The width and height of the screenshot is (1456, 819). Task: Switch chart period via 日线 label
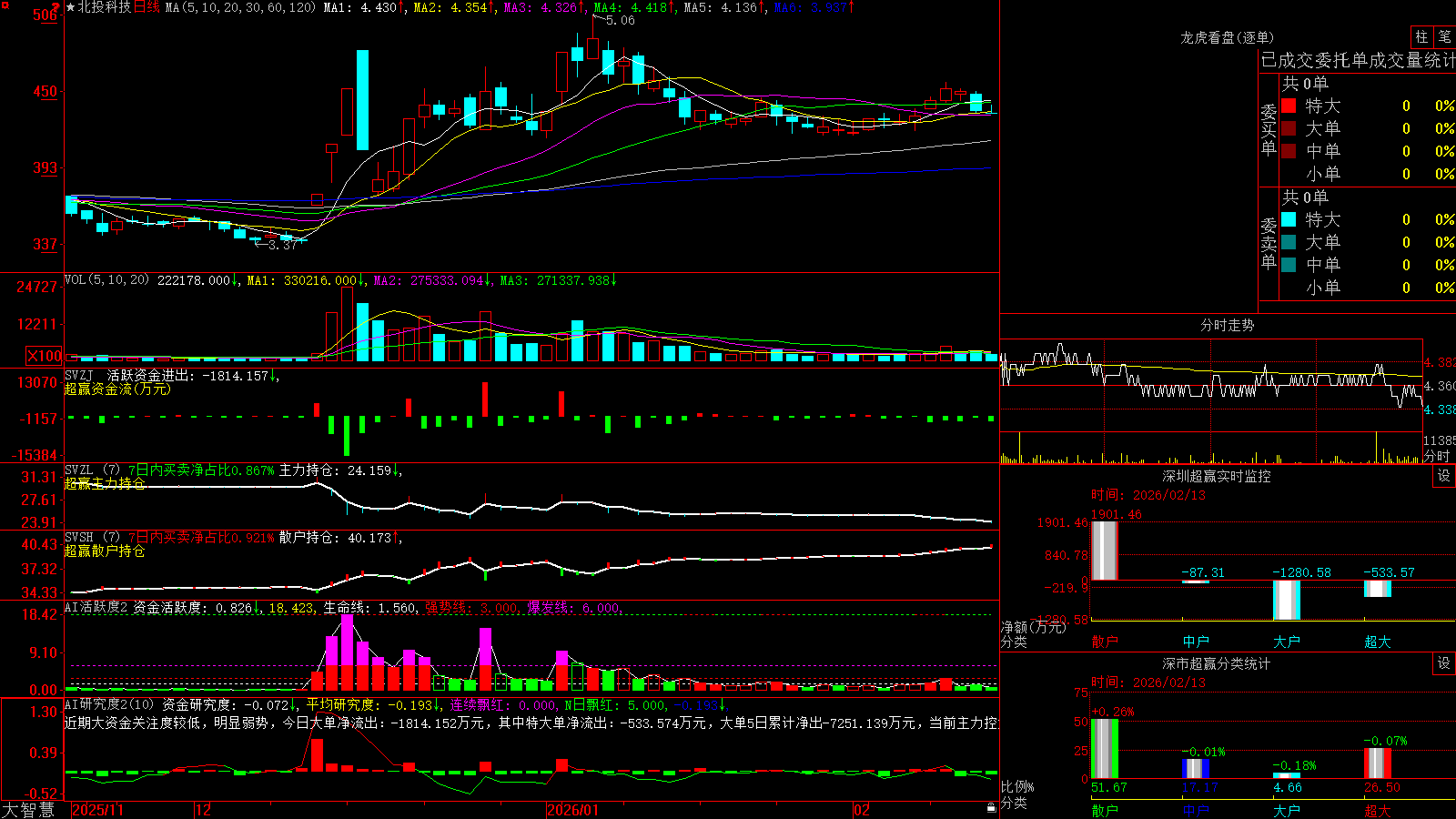pyautogui.click(x=147, y=7)
